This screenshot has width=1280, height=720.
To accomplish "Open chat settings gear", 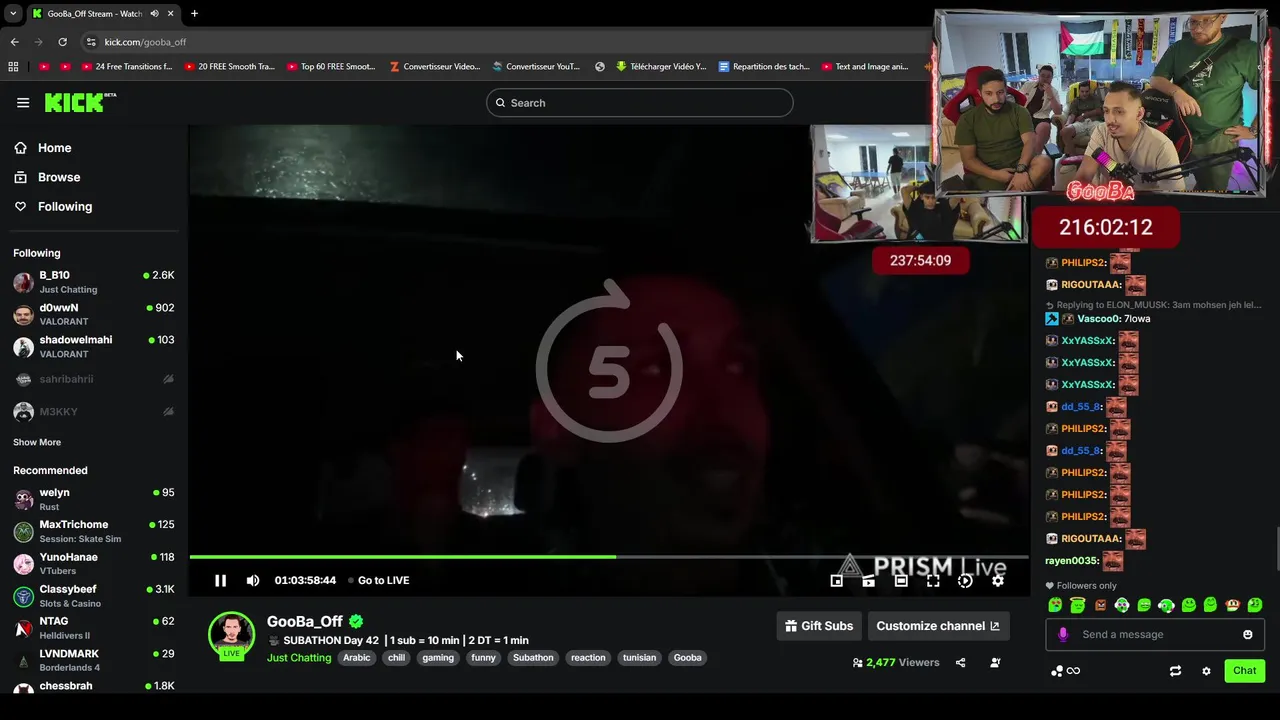I will click(x=1206, y=671).
